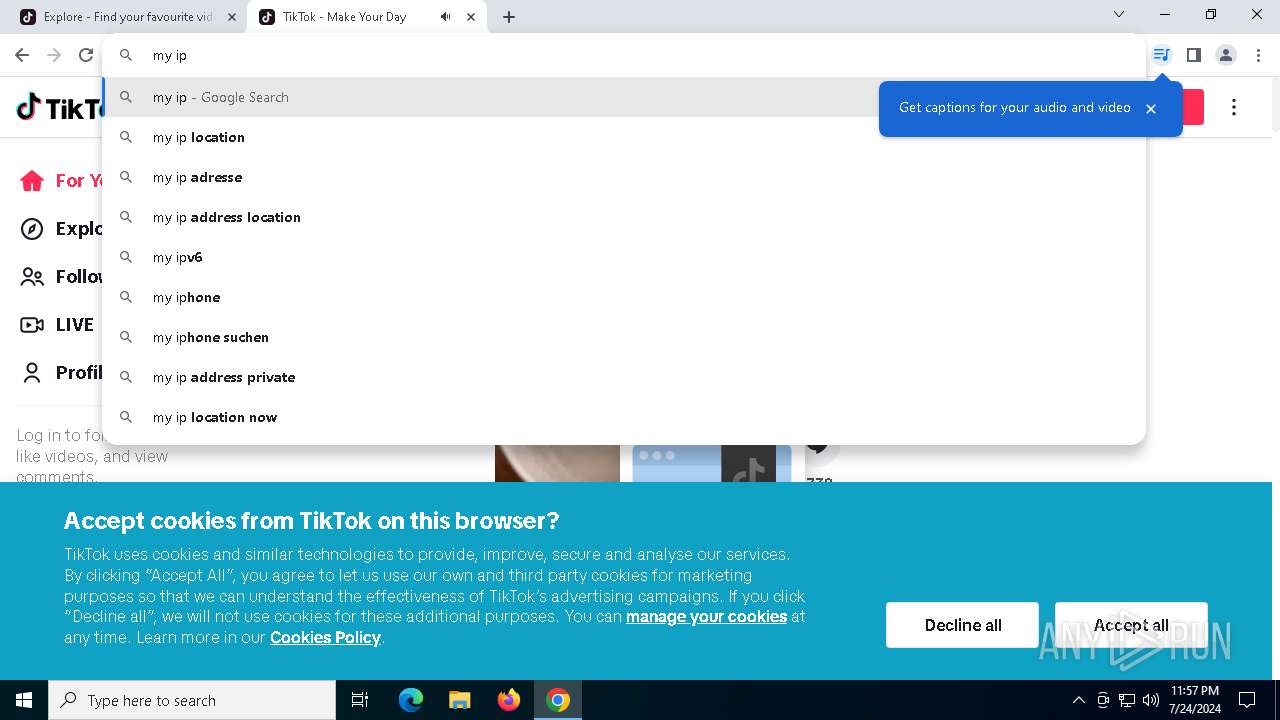Launch Firefox from taskbar

509,700
